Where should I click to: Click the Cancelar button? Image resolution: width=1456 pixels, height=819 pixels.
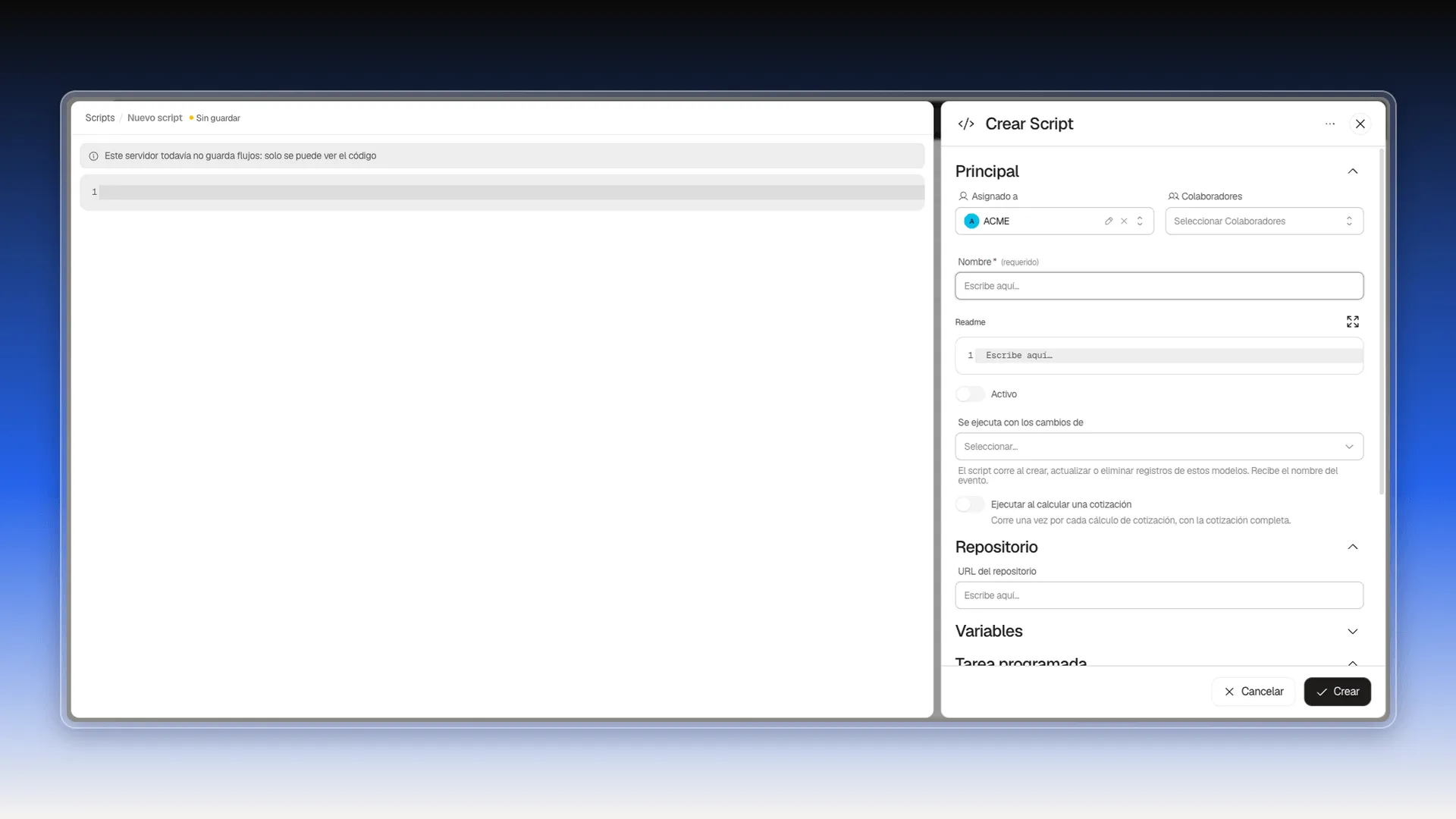(1254, 692)
